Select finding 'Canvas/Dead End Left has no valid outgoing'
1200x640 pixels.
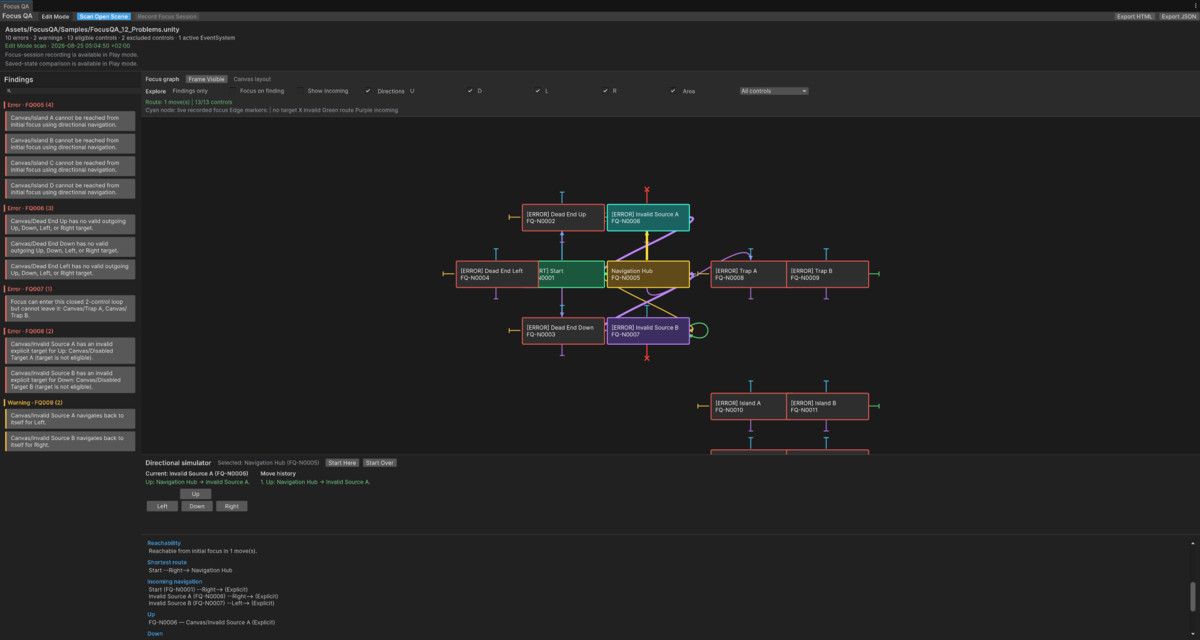pos(70,269)
